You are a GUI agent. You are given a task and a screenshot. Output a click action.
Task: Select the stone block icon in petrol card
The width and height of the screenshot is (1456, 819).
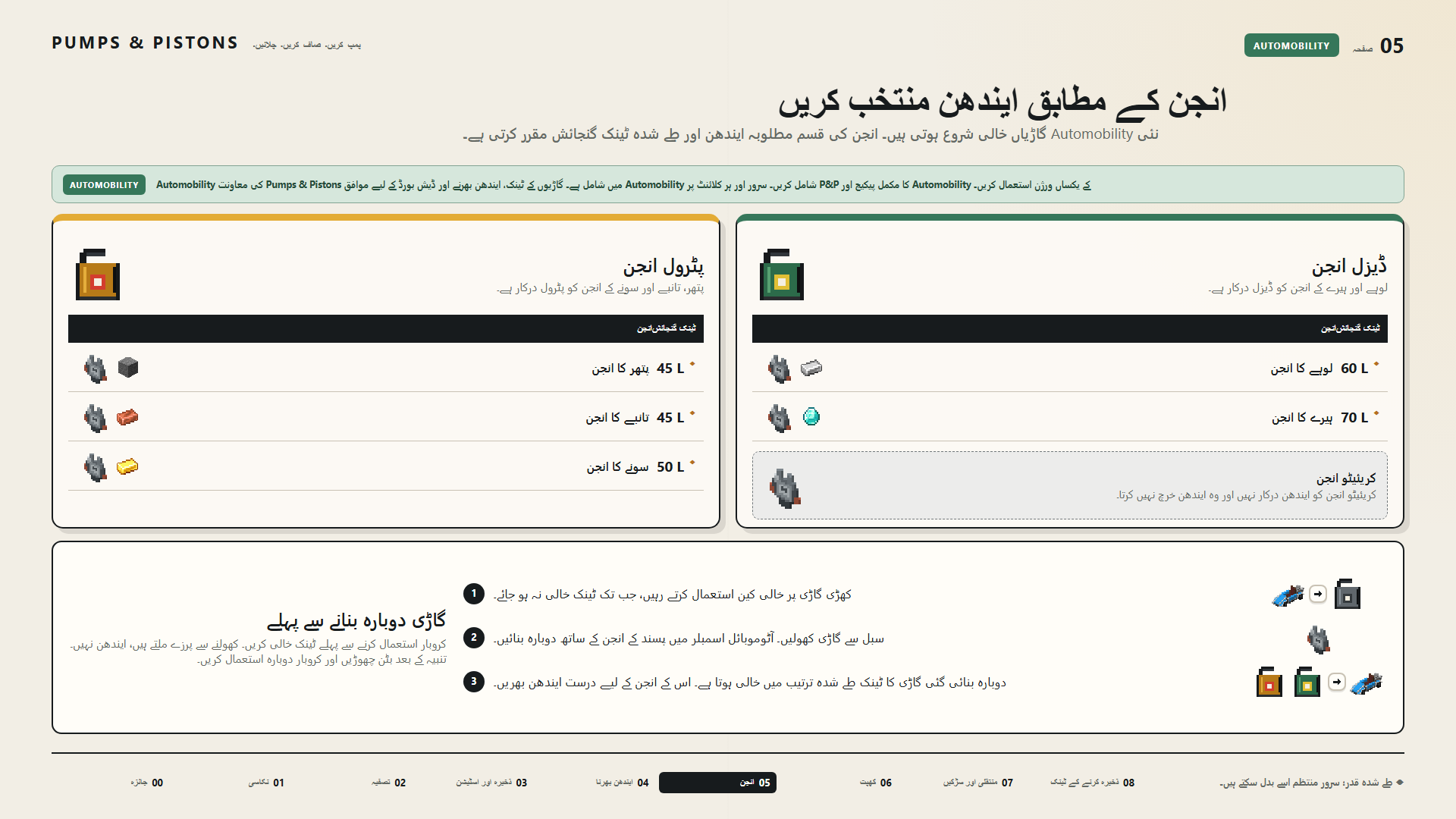tap(128, 368)
